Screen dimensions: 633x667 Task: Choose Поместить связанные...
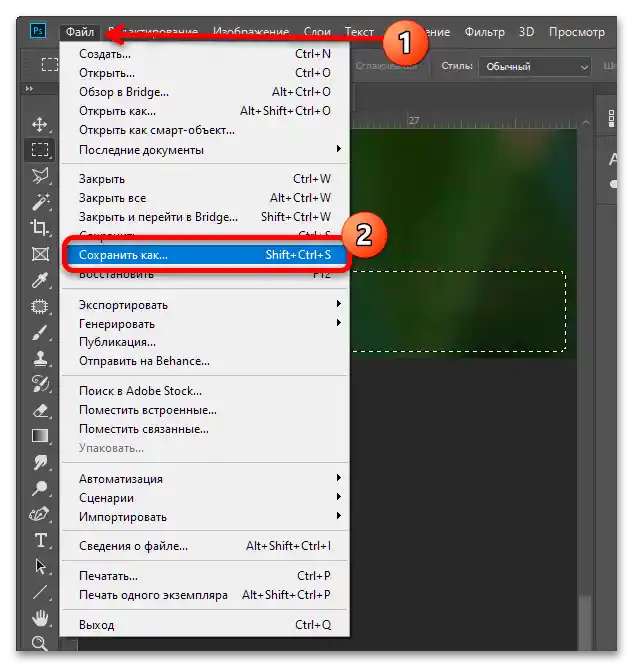point(205,429)
